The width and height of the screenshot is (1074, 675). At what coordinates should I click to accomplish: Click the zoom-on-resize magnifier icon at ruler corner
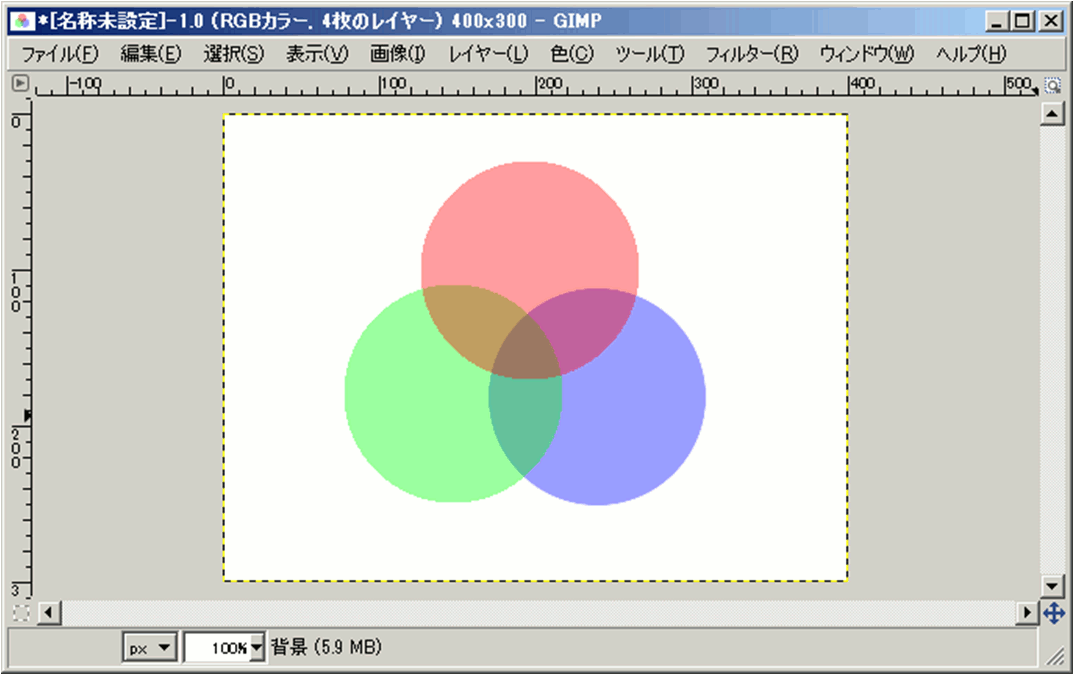tap(1052, 86)
